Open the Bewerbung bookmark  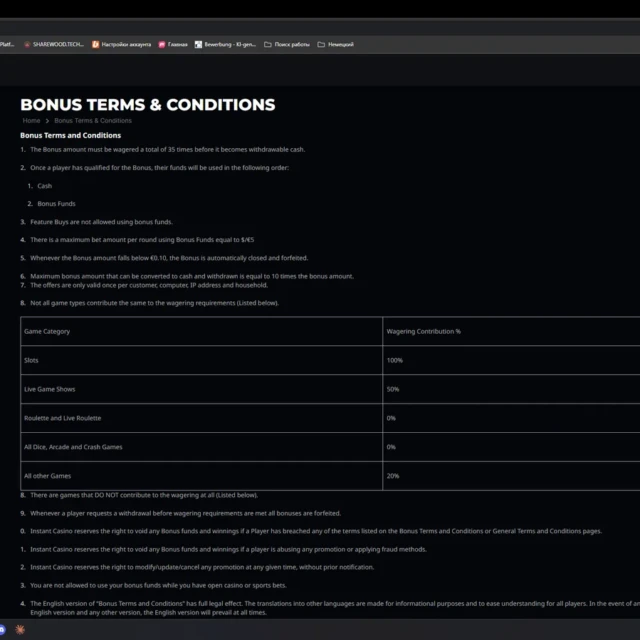click(x=225, y=44)
